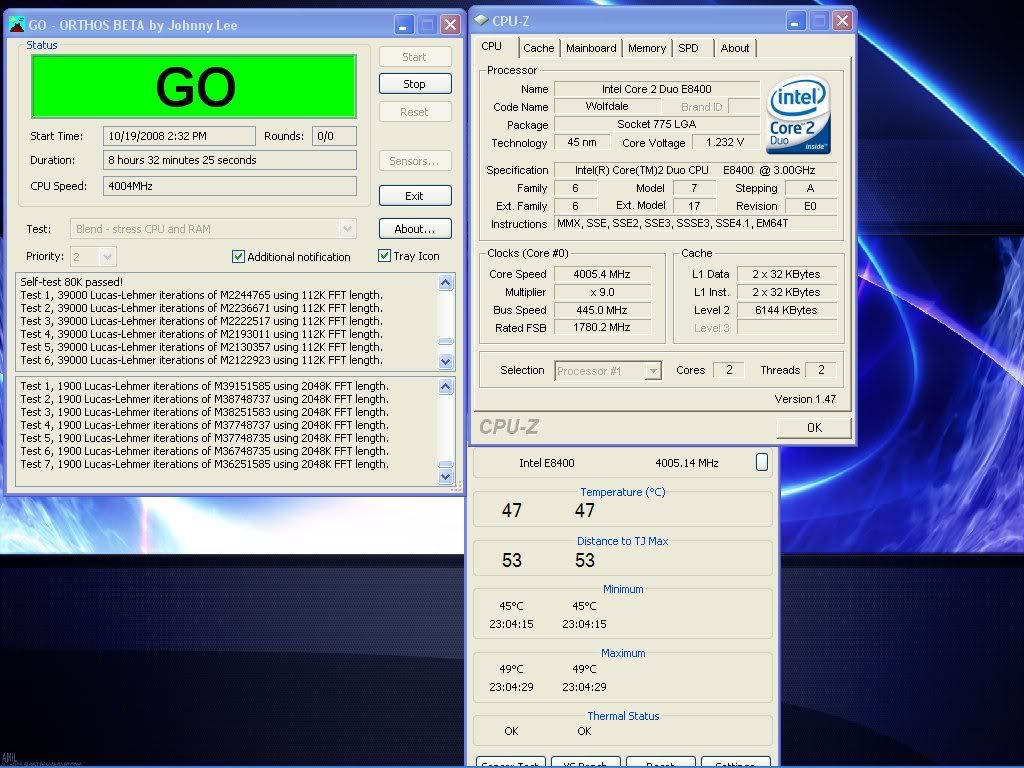Click the 4005.14 MHz reading beside Intel E8400
This screenshot has height=768, width=1024.
(686, 463)
